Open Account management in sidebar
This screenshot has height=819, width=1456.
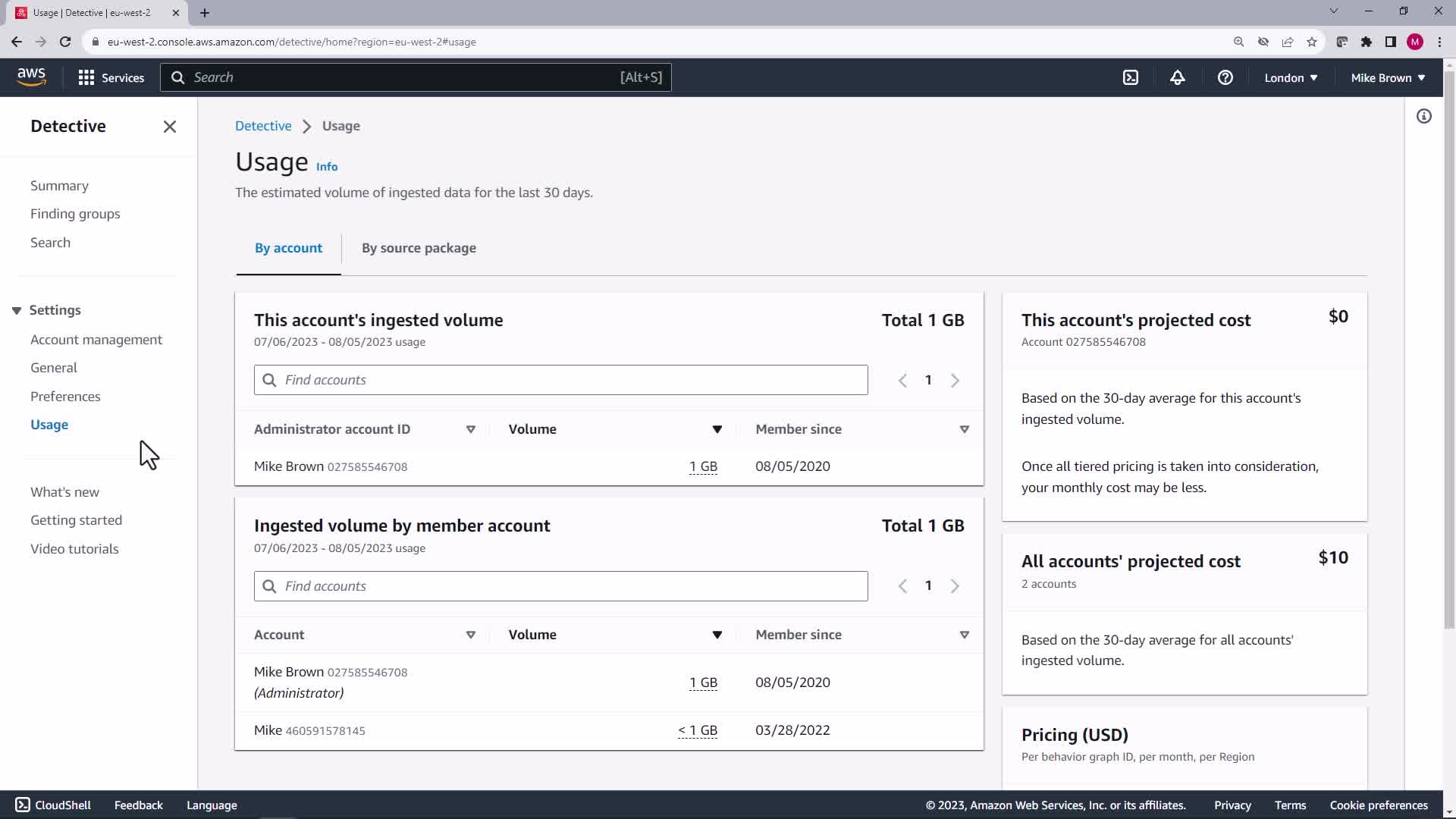point(96,340)
